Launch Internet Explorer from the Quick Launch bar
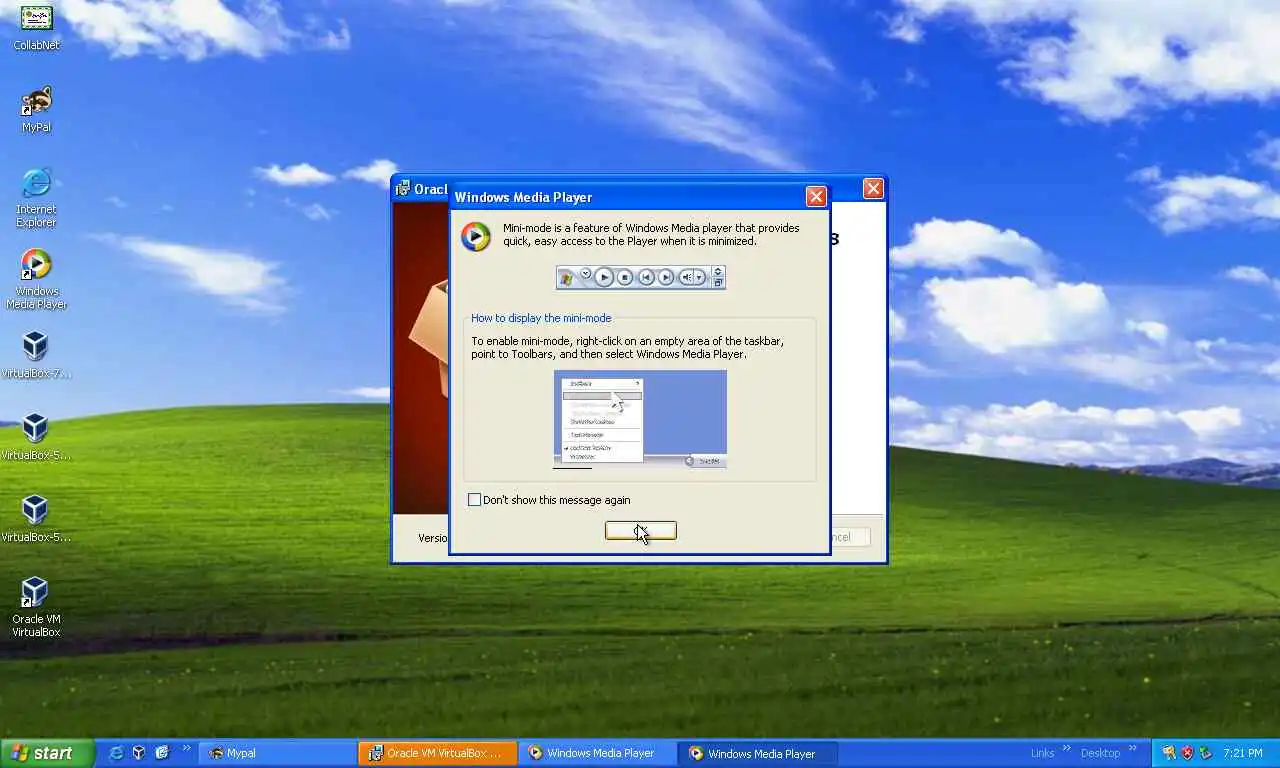Viewport: 1280px width, 768px height. click(x=117, y=753)
